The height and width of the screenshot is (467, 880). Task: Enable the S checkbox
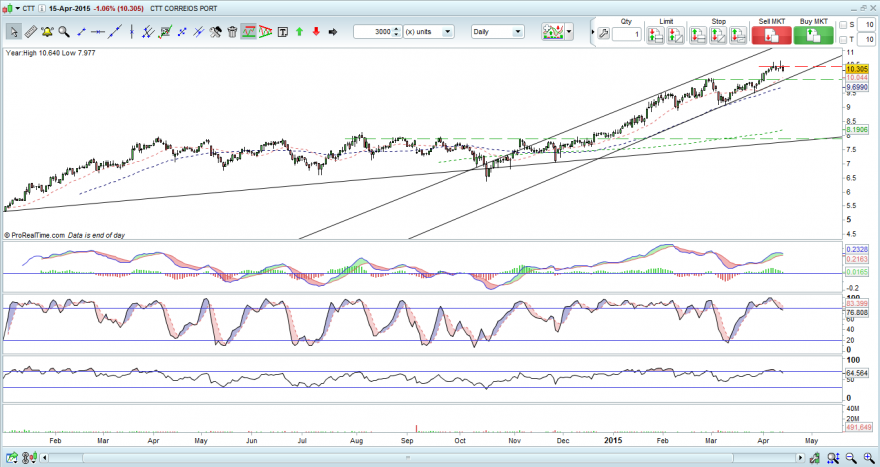point(843,25)
